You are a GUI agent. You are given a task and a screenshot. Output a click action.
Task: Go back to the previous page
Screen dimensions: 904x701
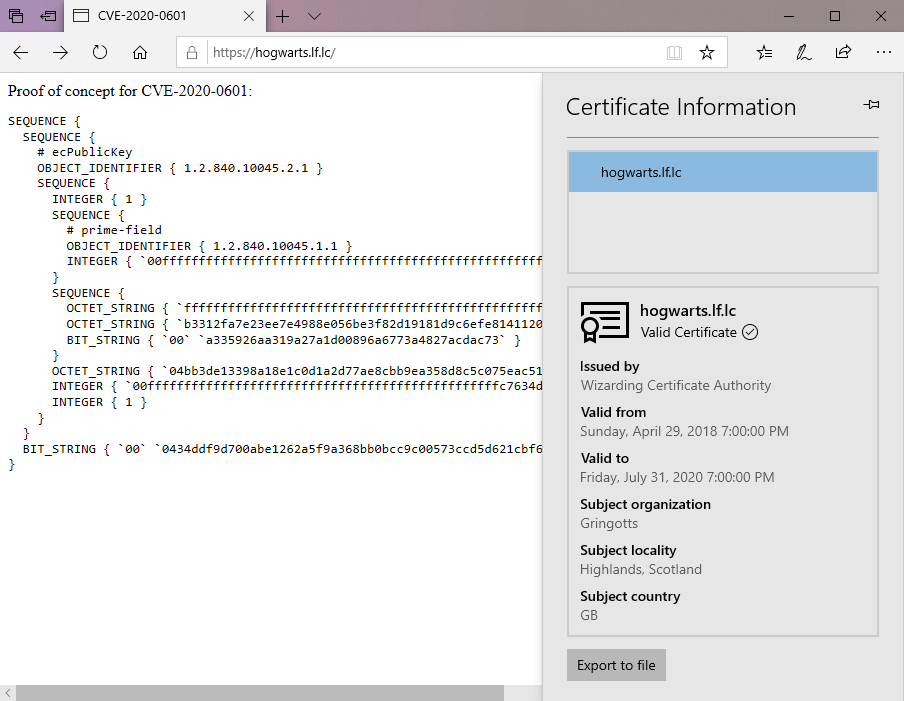tap(21, 53)
